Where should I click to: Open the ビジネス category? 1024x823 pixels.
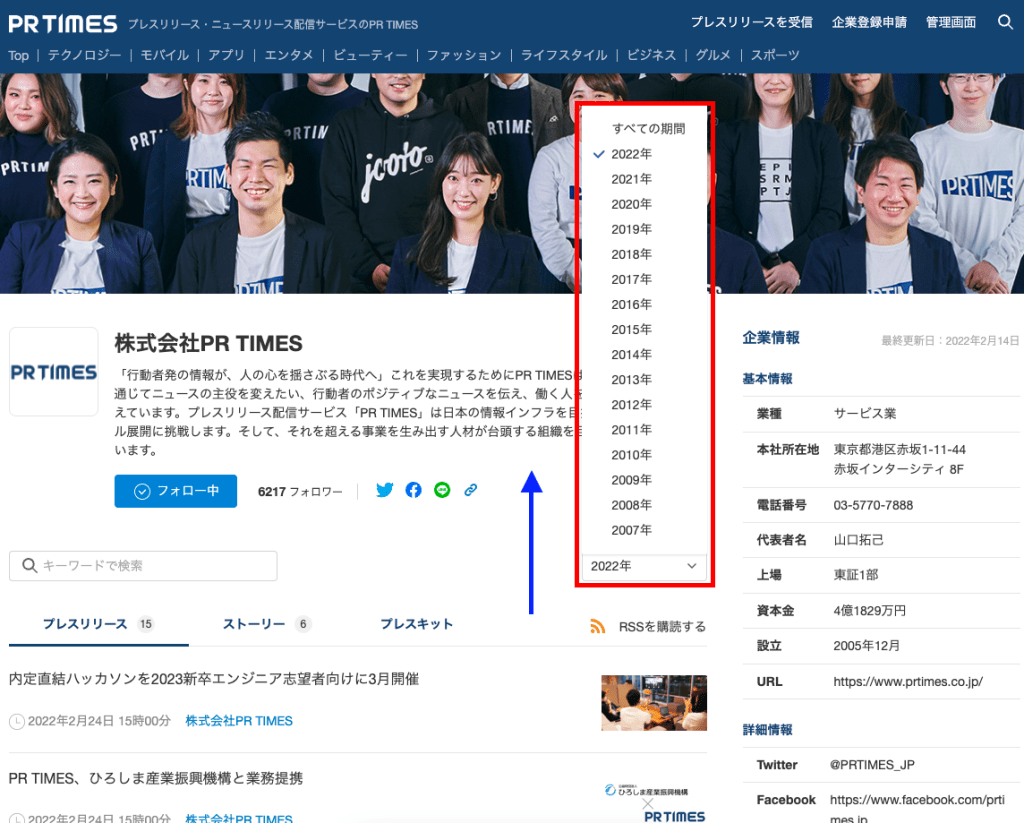[651, 56]
